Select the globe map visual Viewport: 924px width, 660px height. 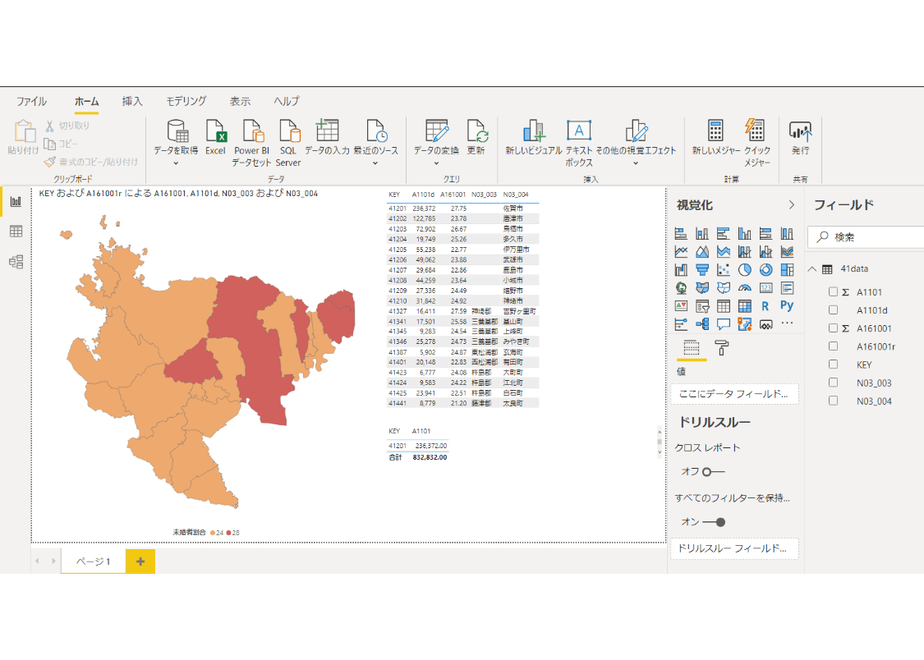(x=681, y=288)
